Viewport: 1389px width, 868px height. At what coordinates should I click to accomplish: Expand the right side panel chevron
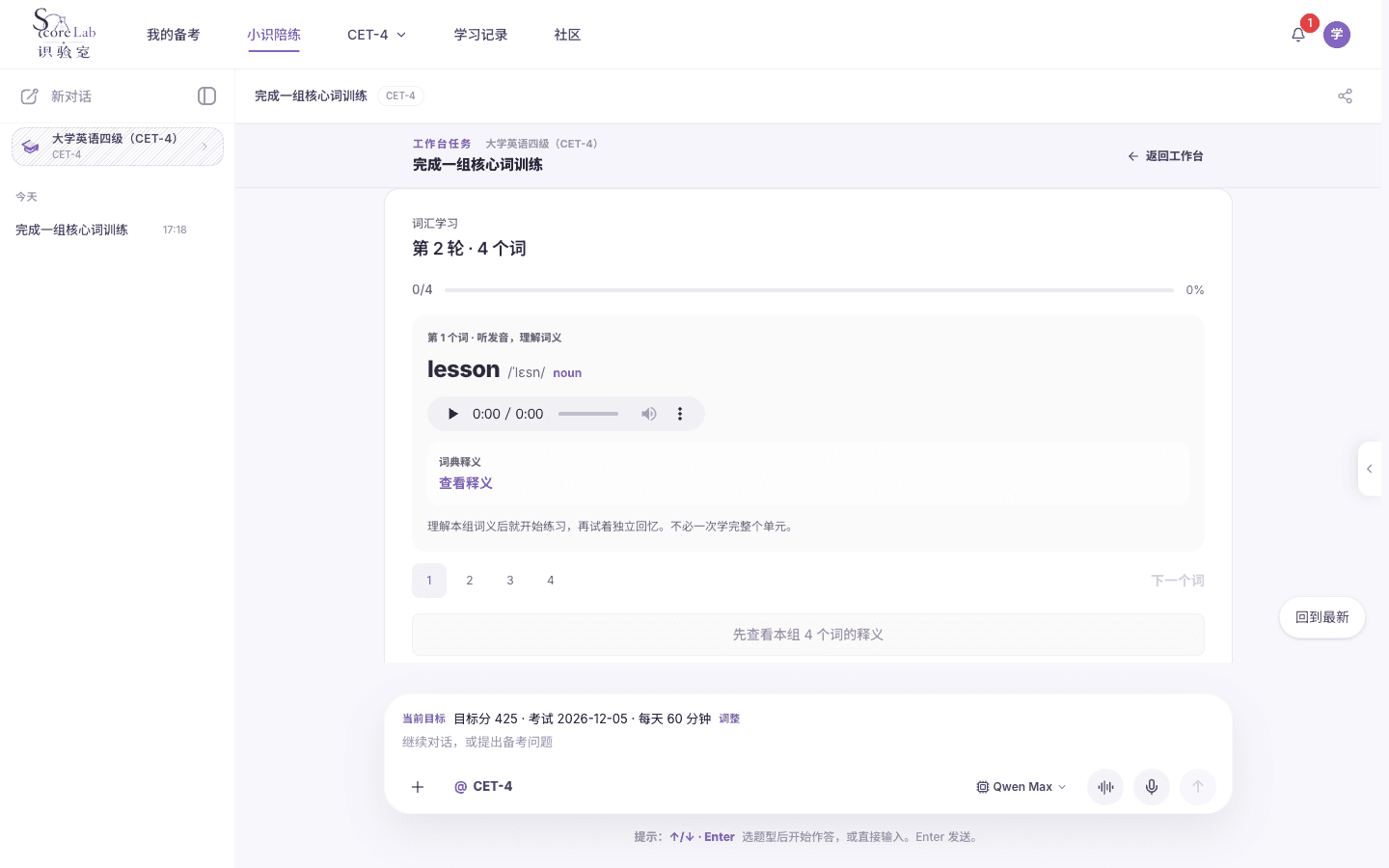click(x=1369, y=469)
